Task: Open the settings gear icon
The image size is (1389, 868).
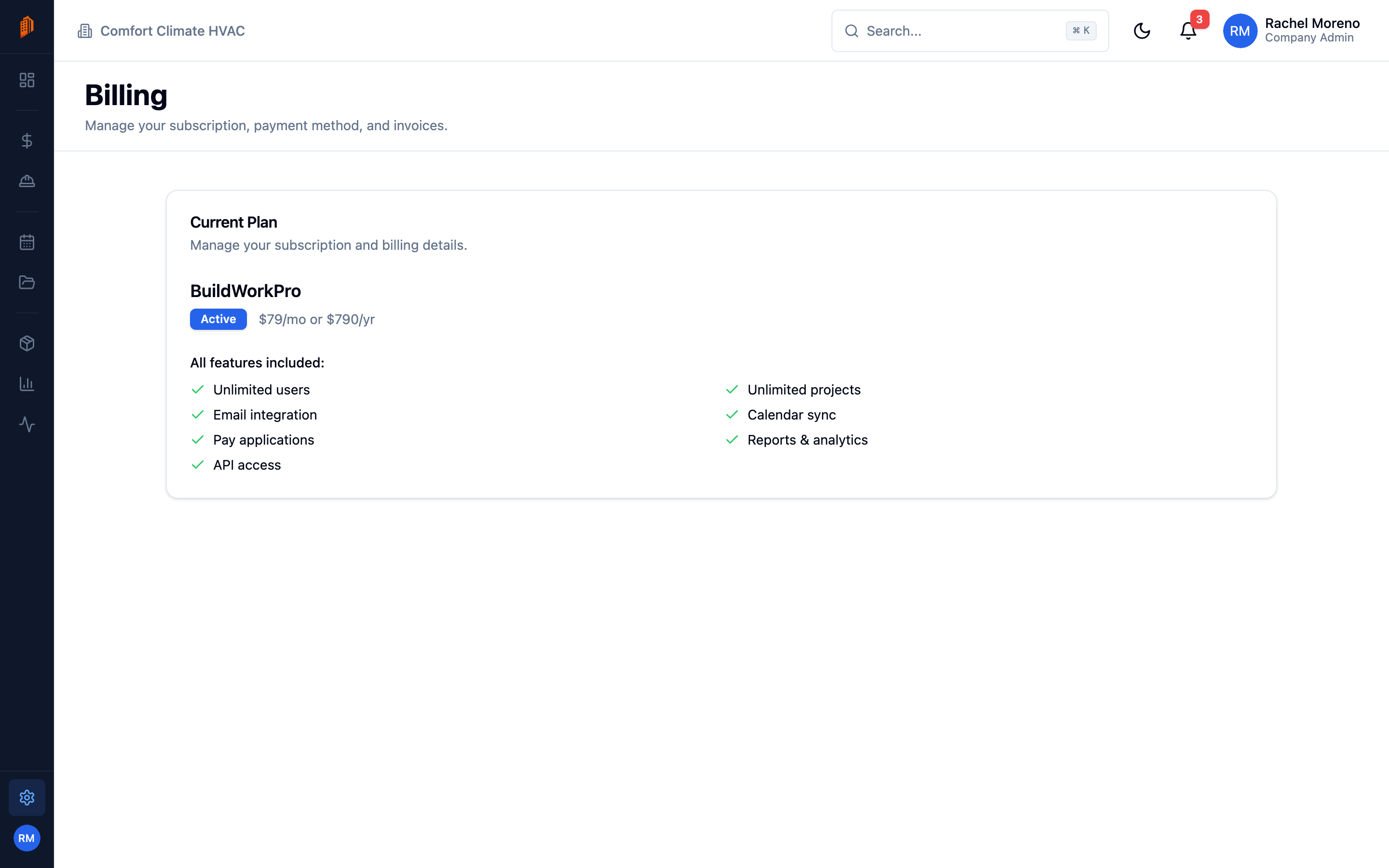Action: click(27, 798)
